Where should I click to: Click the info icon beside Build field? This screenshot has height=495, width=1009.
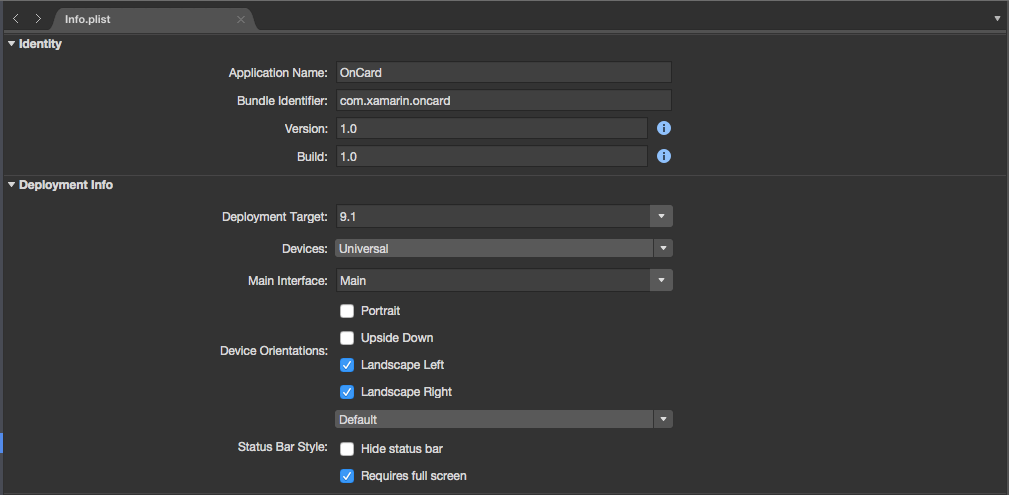point(663,156)
